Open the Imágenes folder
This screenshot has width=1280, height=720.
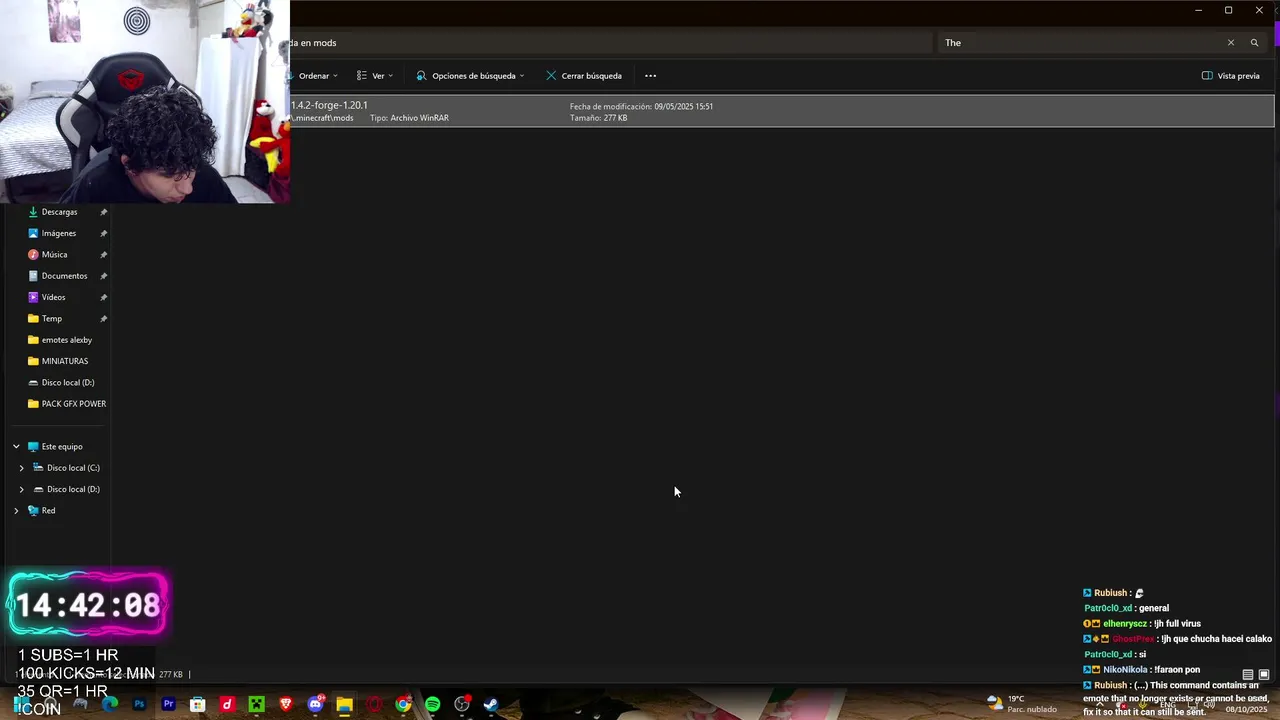[x=58, y=233]
